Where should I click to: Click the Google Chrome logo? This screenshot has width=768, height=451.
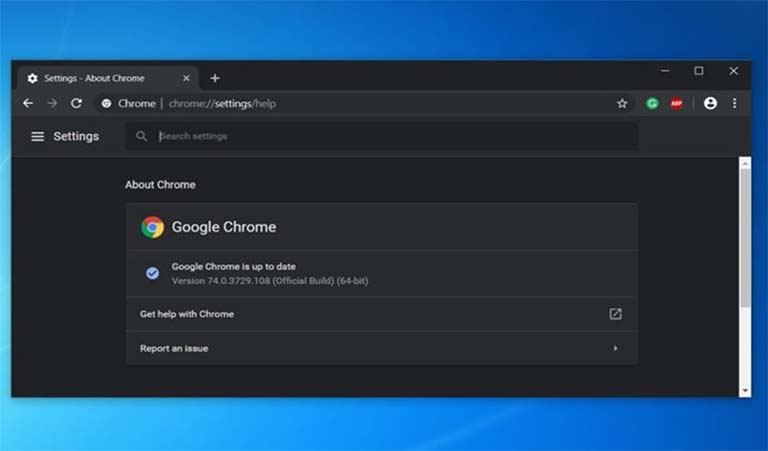pyautogui.click(x=152, y=227)
